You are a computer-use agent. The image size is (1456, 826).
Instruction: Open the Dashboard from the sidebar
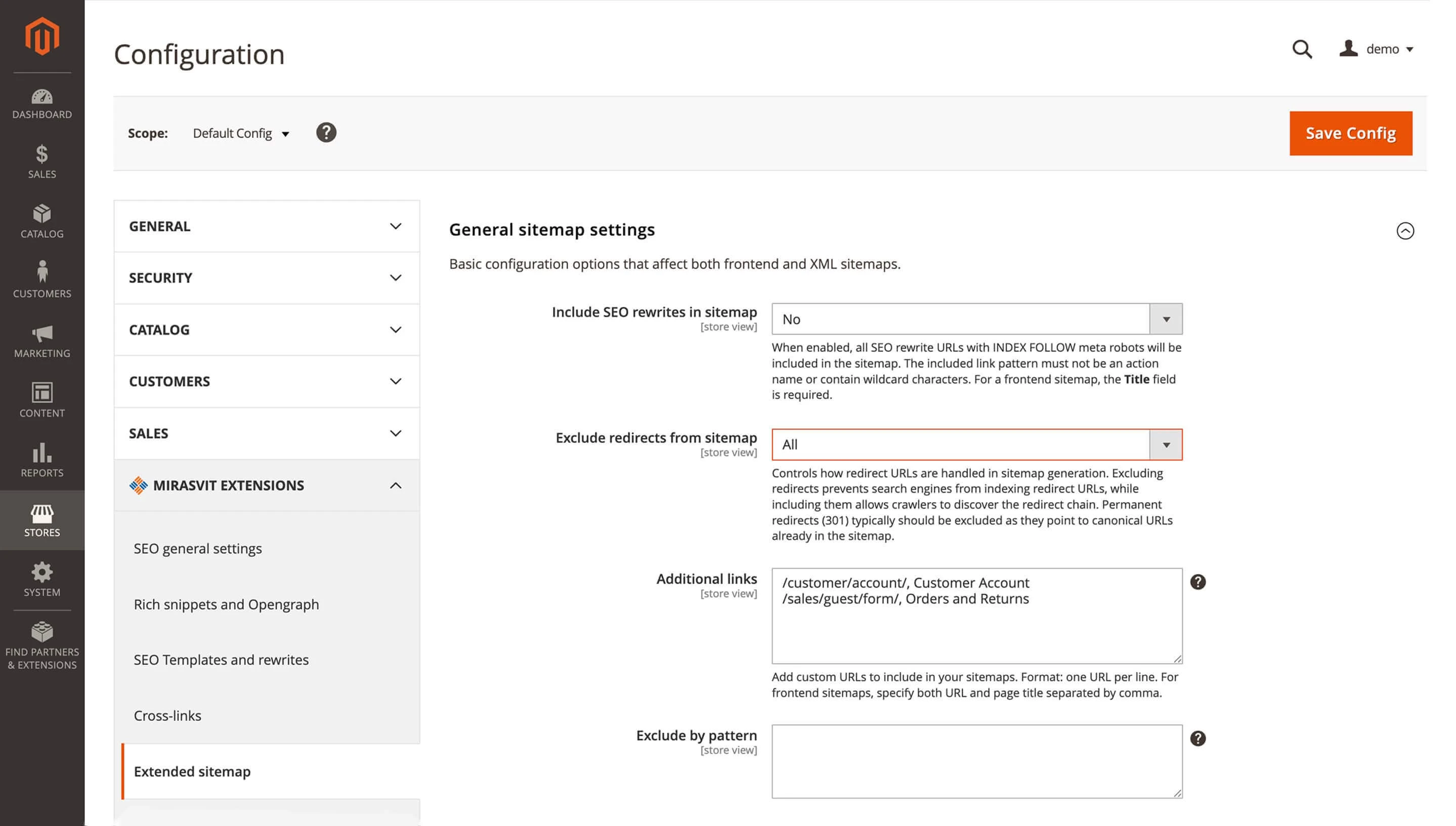point(41,104)
